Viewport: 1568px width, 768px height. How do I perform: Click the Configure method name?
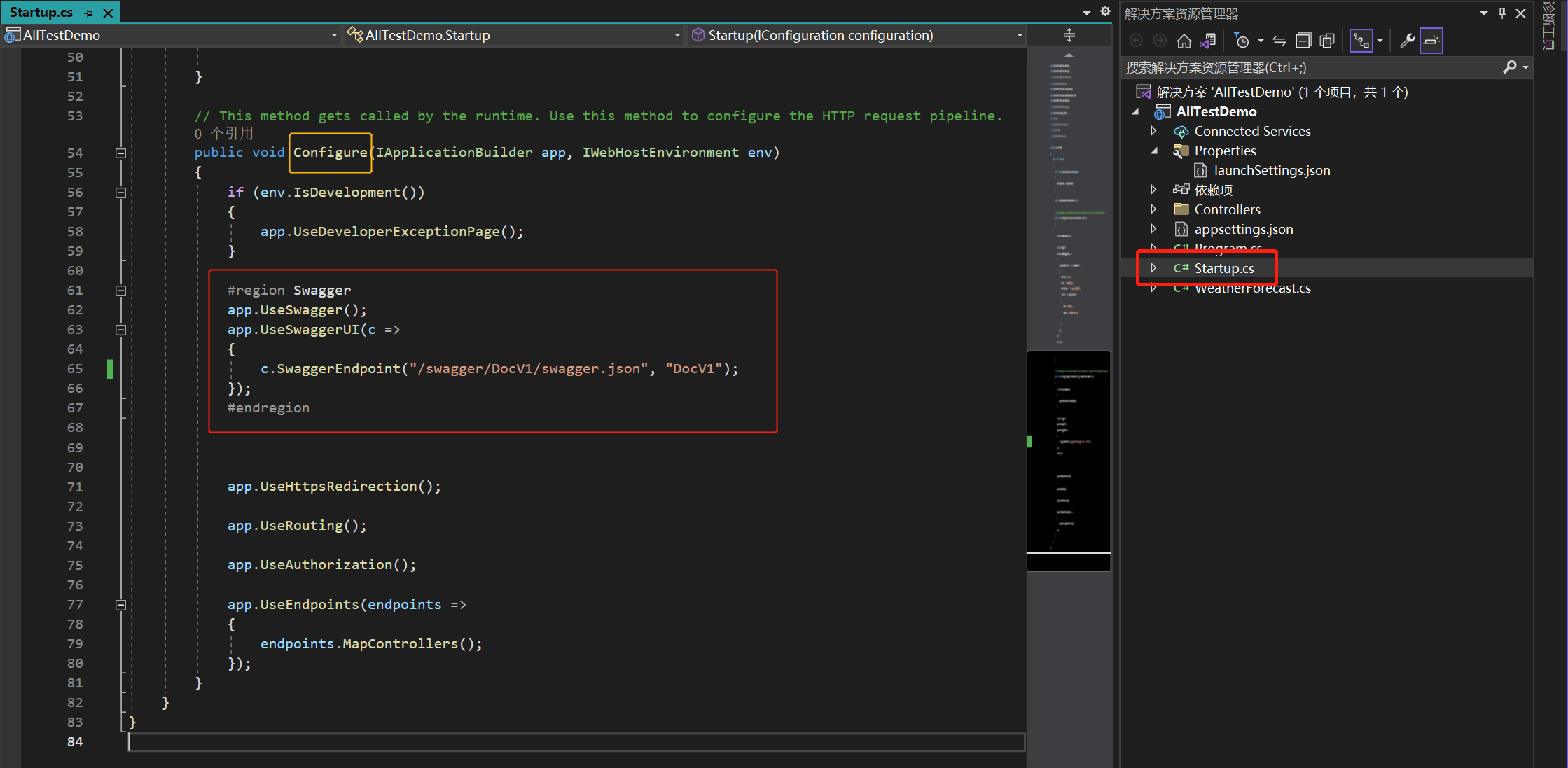[x=330, y=152]
